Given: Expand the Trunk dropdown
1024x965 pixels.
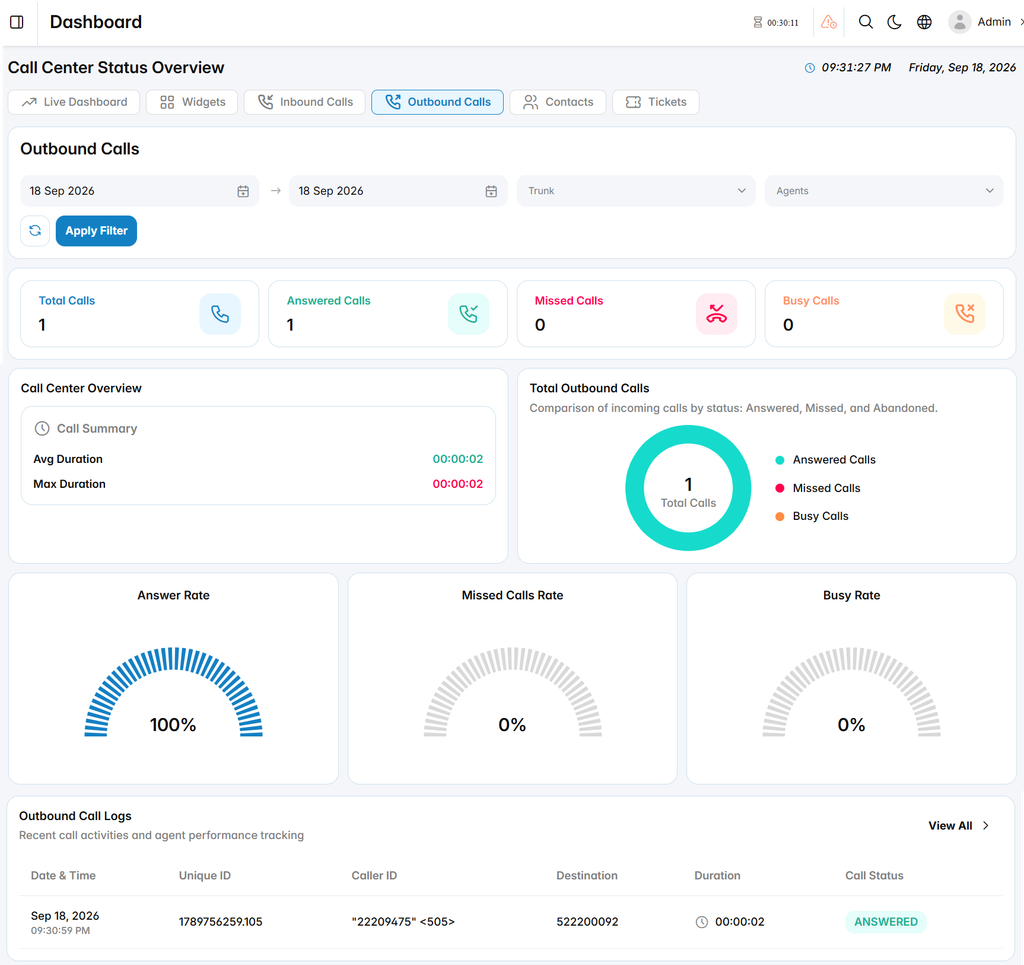Looking at the screenshot, I should click(636, 191).
